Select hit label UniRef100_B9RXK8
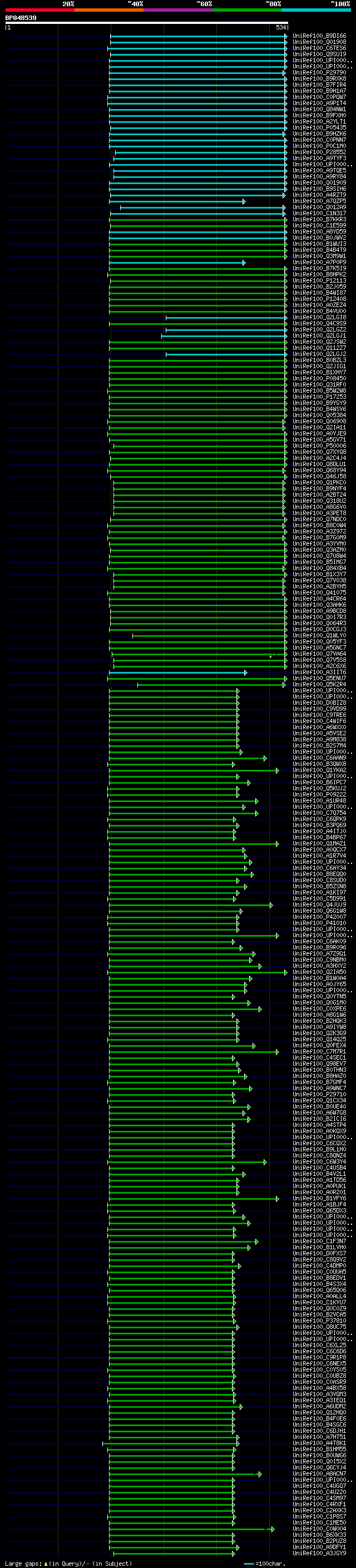The height and width of the screenshot is (1568, 356). [x=319, y=78]
